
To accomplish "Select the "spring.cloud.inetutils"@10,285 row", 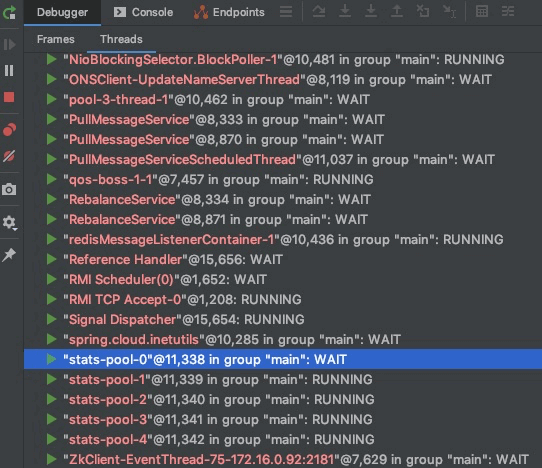I will tap(283, 340).
